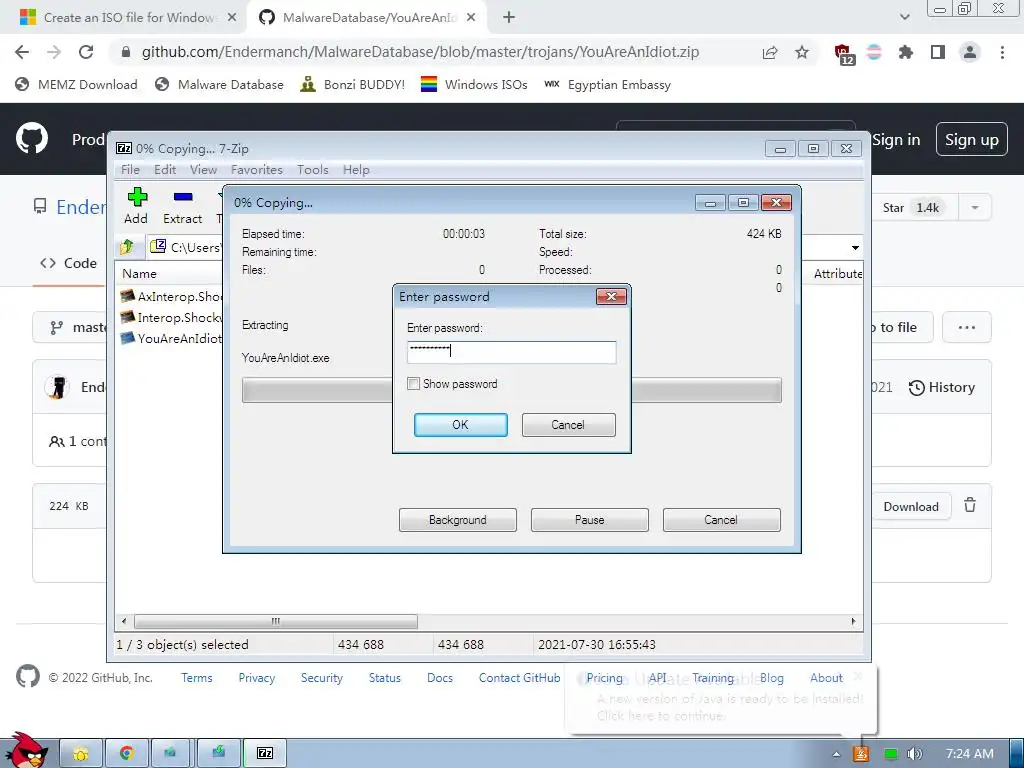Open the Code tab on GitHub
Image resolution: width=1024 pixels, height=768 pixels.
point(69,263)
